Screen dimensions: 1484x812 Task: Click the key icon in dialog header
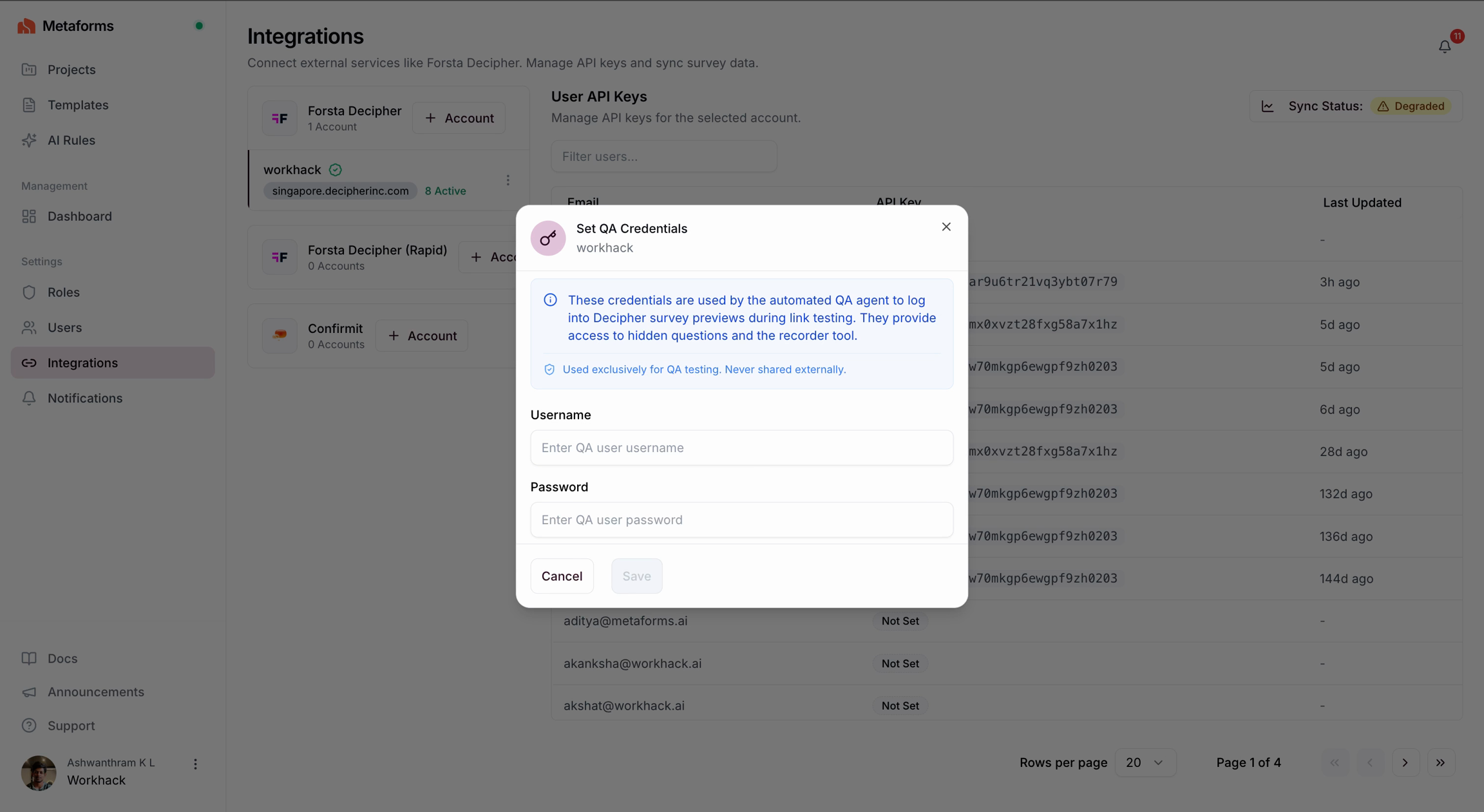coord(548,238)
